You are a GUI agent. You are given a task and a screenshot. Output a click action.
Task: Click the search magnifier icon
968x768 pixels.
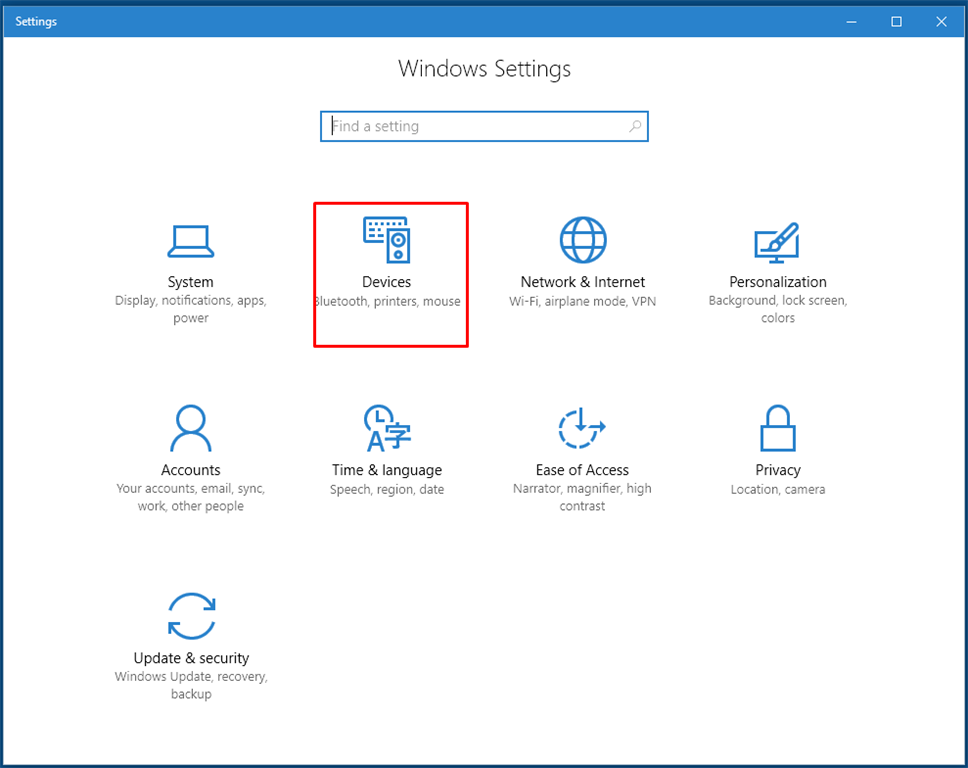pos(635,127)
